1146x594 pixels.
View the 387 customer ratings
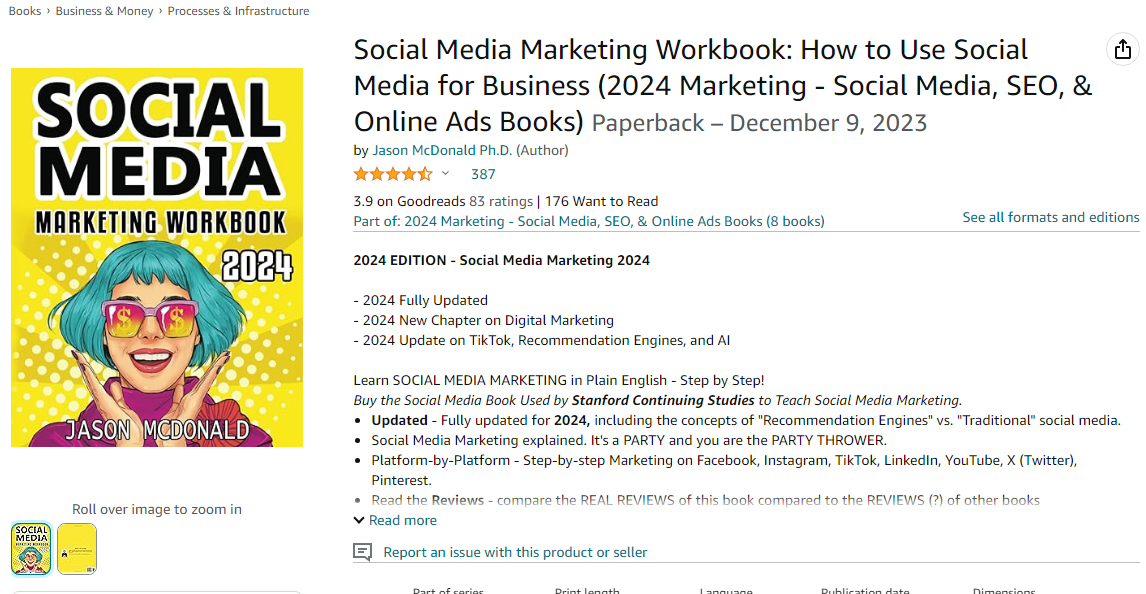pyautogui.click(x=483, y=173)
